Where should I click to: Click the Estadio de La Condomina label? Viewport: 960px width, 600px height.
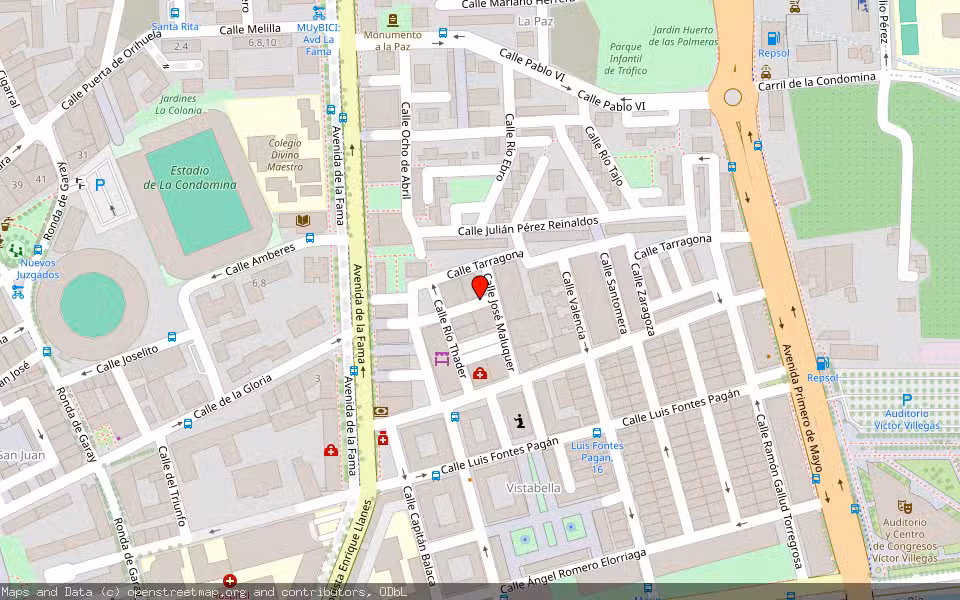point(190,178)
